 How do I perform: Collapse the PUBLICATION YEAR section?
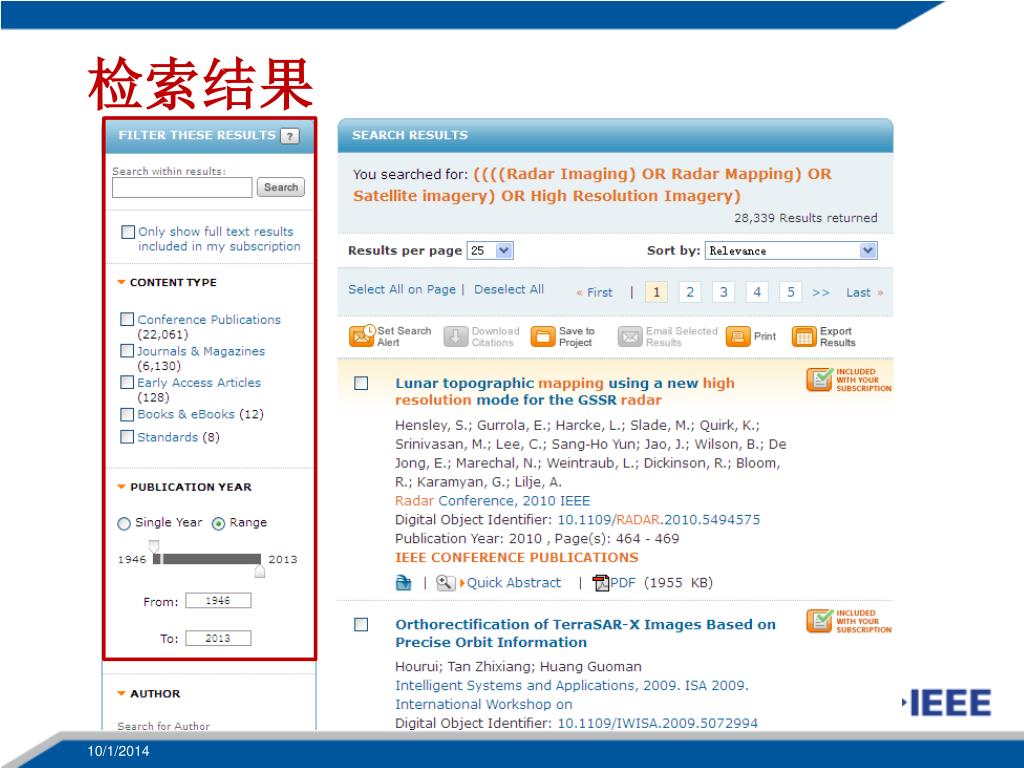pyautogui.click(x=121, y=487)
